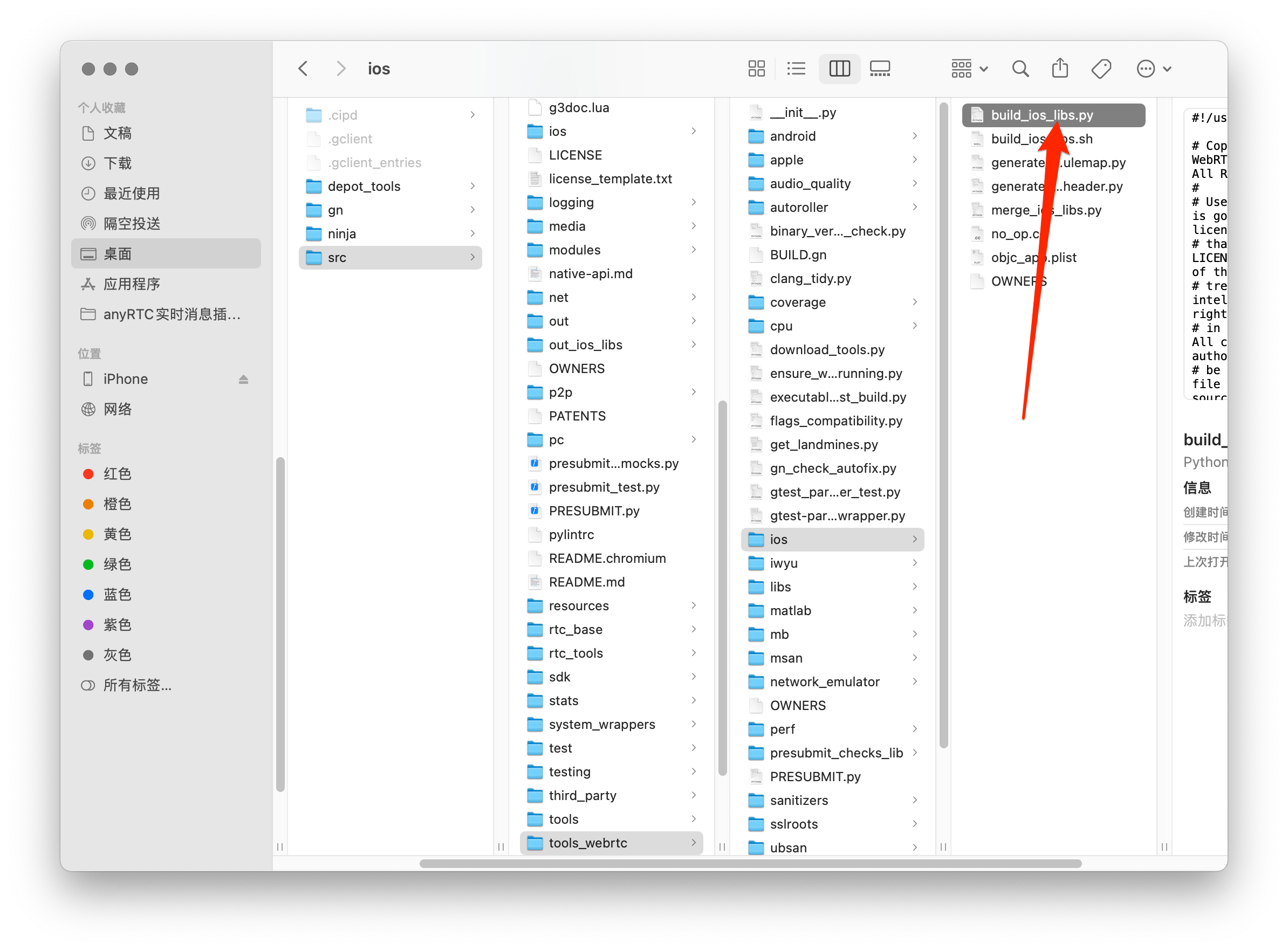Open the Tags icon in the toolbar
This screenshot has height=951, width=1288.
1101,68
